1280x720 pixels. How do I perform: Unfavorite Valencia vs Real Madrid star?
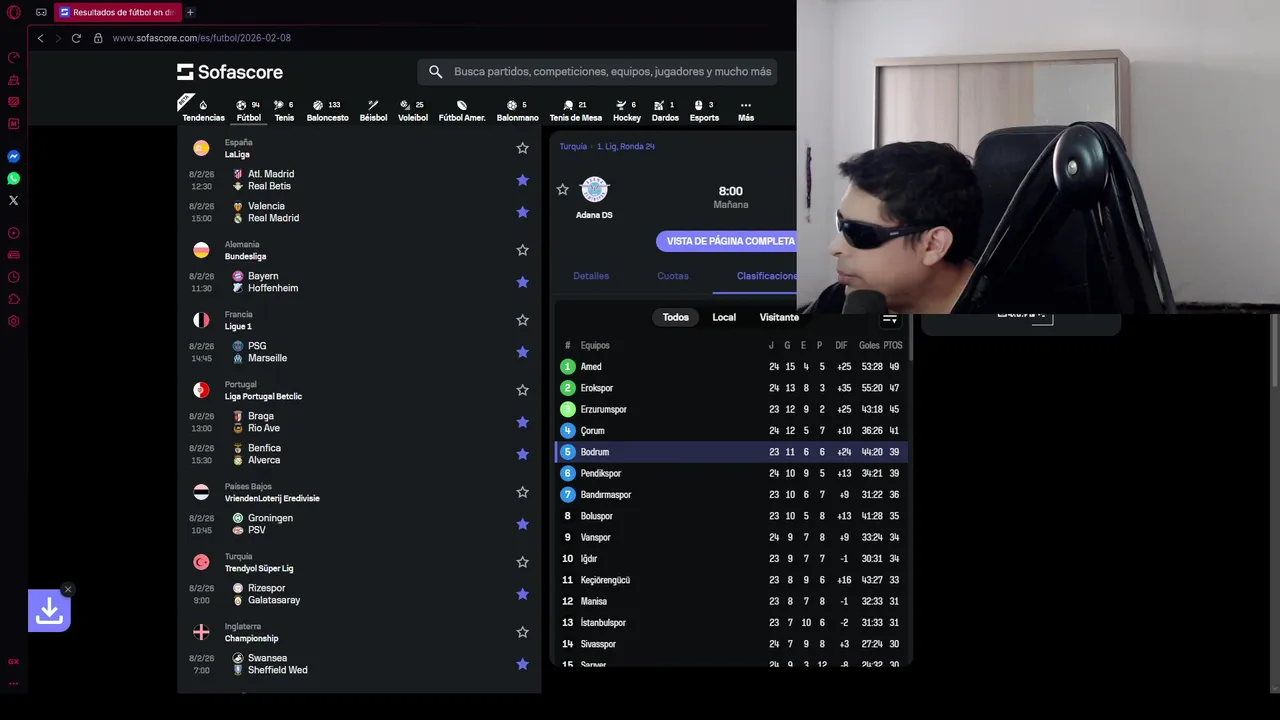[522, 212]
